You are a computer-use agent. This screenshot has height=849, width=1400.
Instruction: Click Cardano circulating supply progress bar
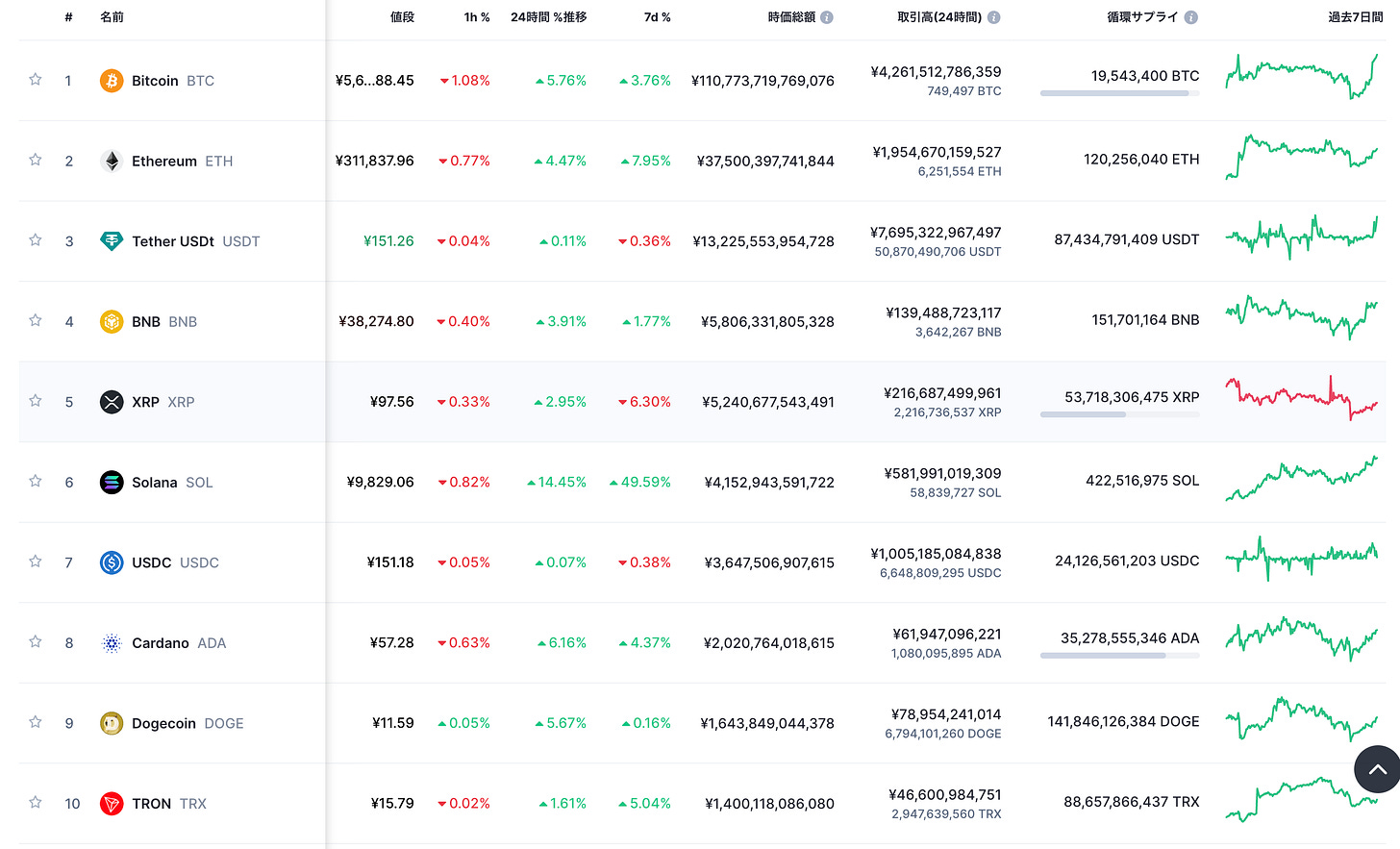tap(1120, 656)
